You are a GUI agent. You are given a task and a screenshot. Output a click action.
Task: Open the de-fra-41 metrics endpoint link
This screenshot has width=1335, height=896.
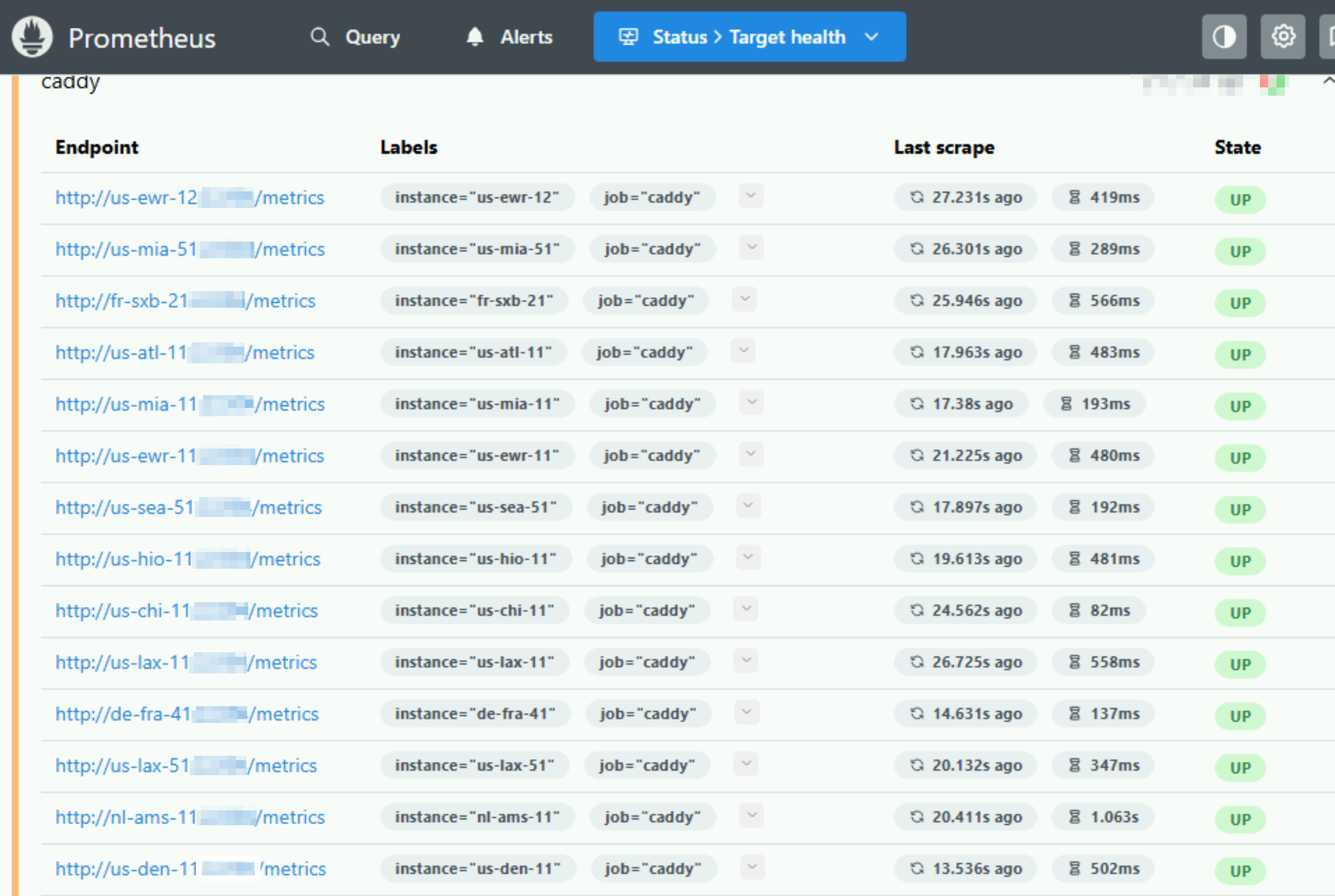[187, 713]
